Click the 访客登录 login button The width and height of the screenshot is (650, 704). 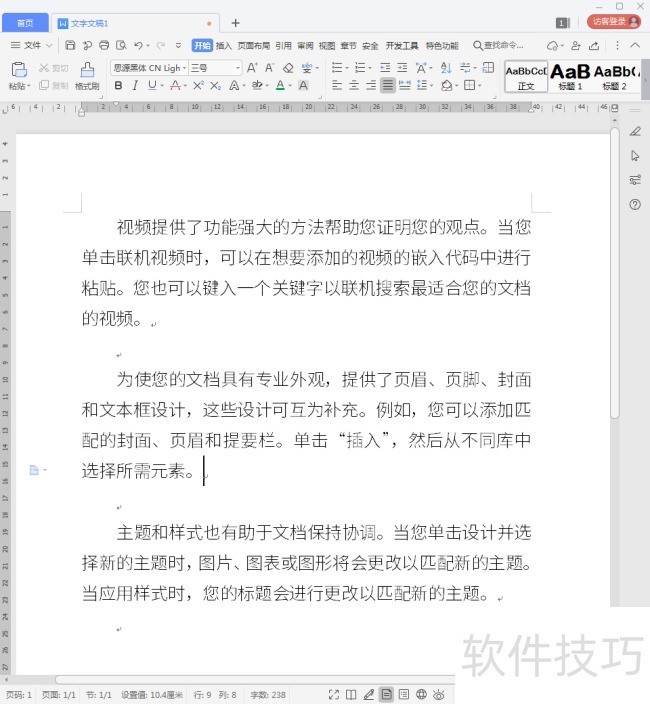[614, 22]
